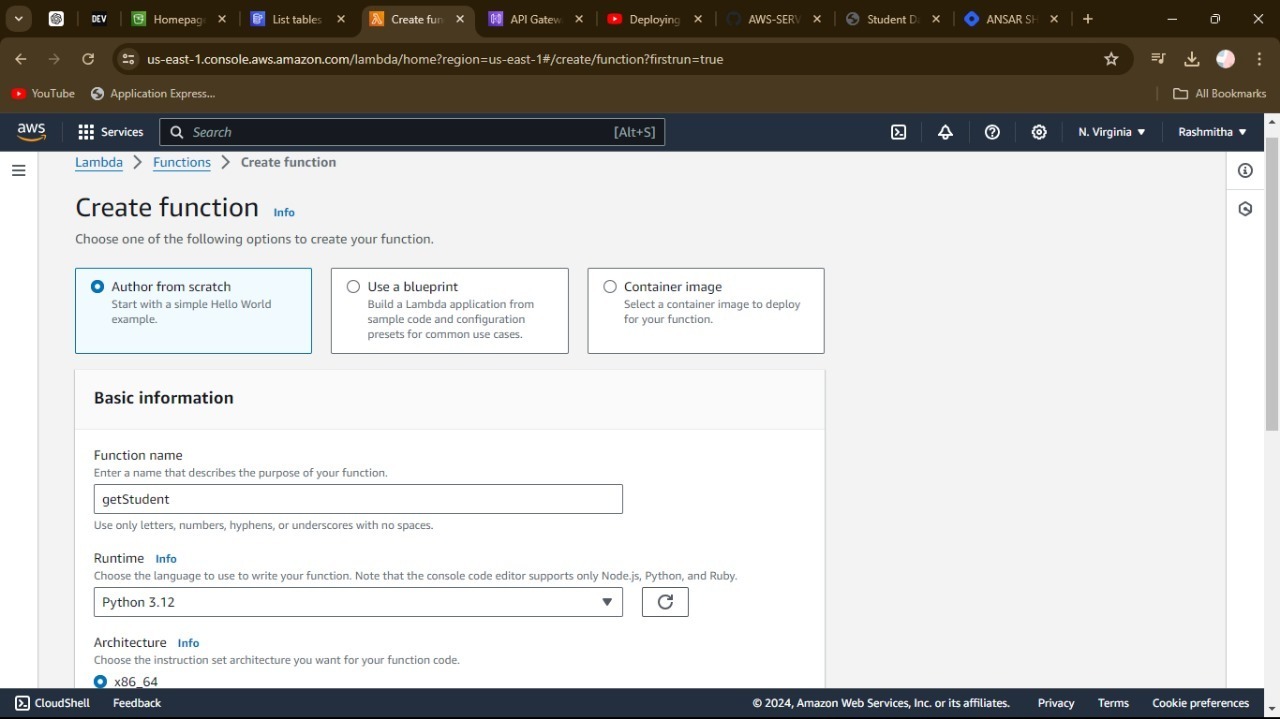The width and height of the screenshot is (1280, 719).
Task: Open Info link next to Architecture
Action: click(x=188, y=643)
